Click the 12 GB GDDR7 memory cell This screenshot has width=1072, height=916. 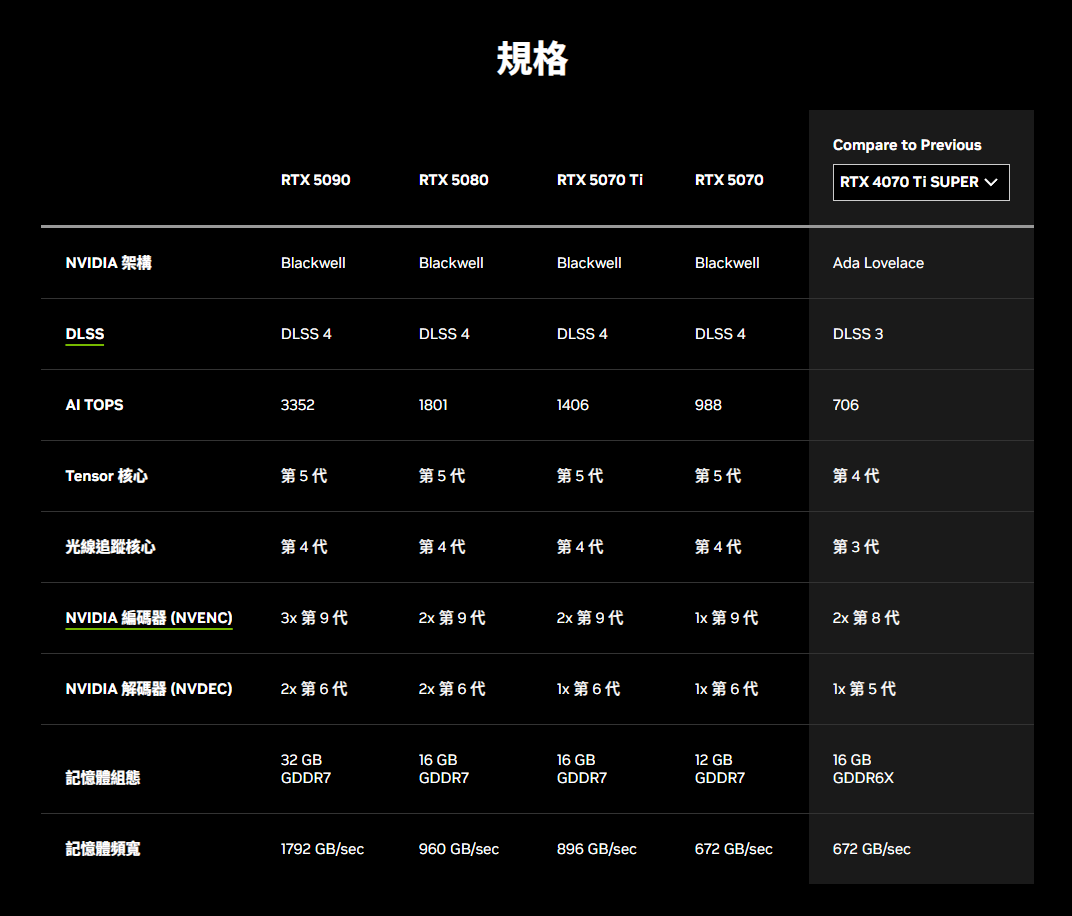[x=720, y=769]
